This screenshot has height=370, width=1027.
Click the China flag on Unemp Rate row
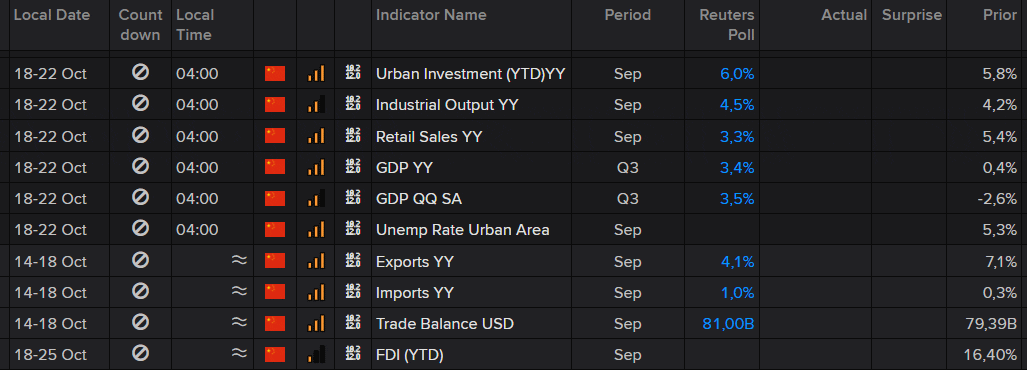[x=275, y=230]
